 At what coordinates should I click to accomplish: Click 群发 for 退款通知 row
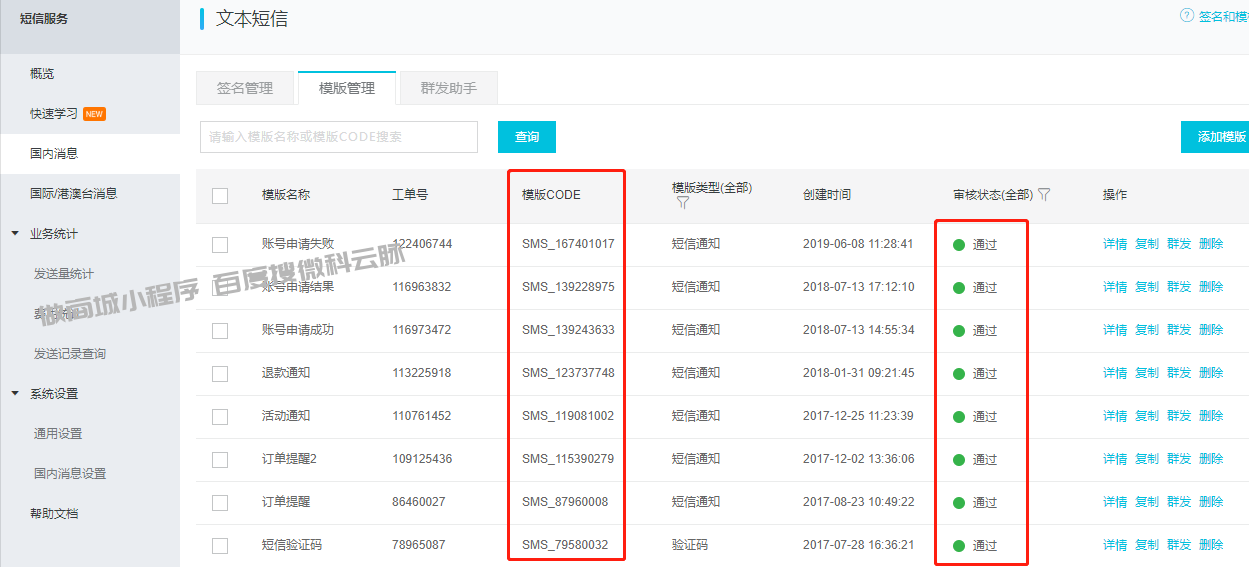coord(1179,373)
